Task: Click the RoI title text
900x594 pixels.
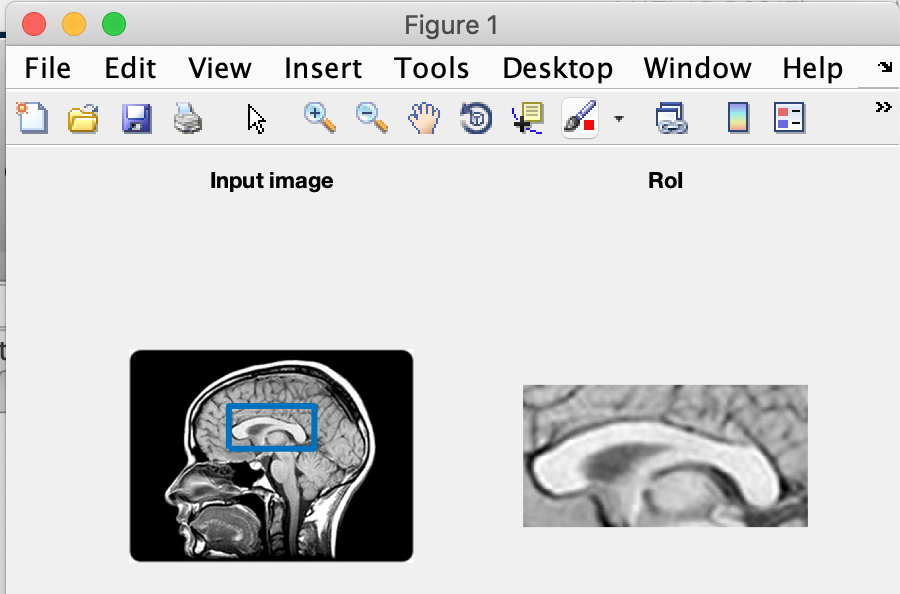Action: click(x=665, y=180)
